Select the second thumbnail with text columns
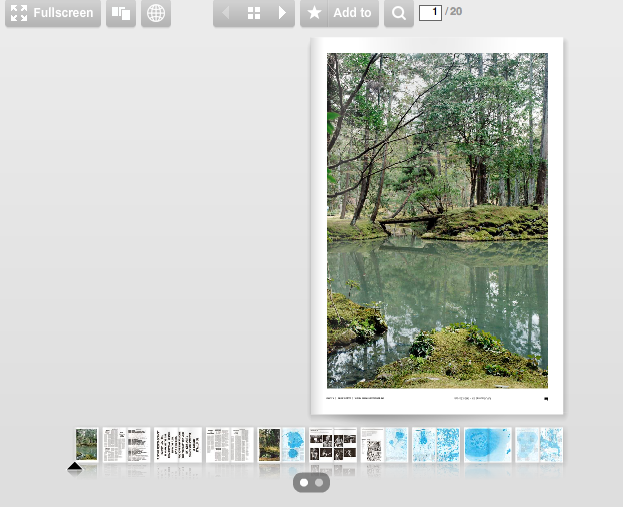The image size is (623, 507). [x=126, y=445]
